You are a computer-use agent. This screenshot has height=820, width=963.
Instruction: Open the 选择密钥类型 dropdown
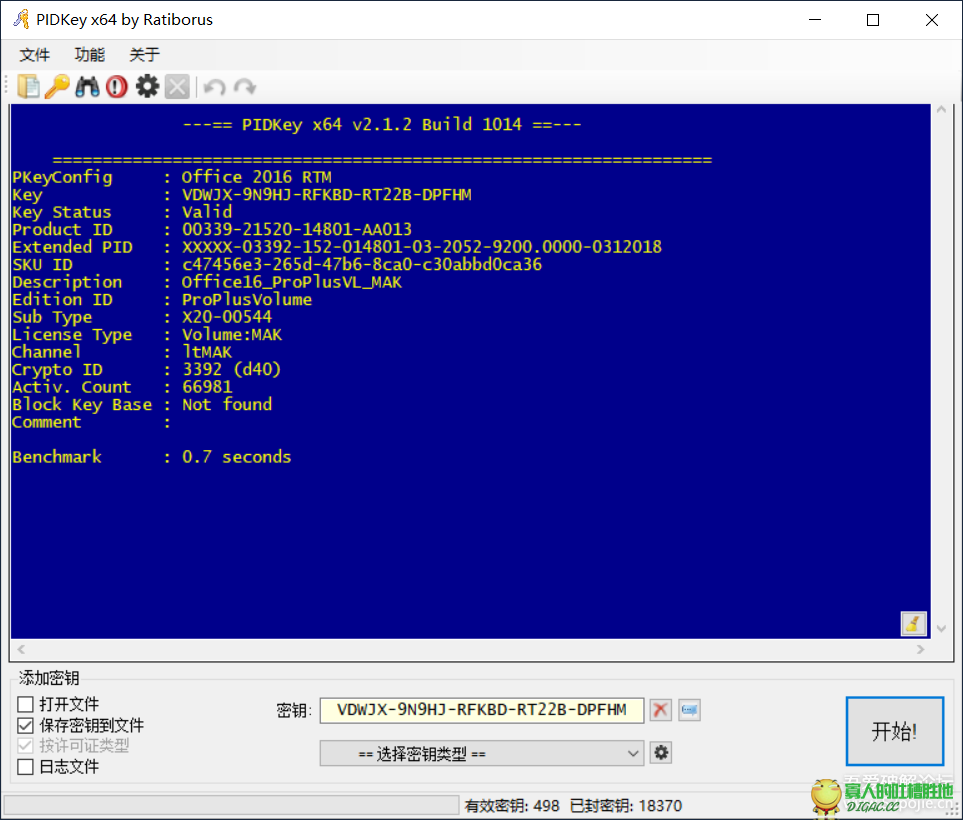[x=482, y=753]
